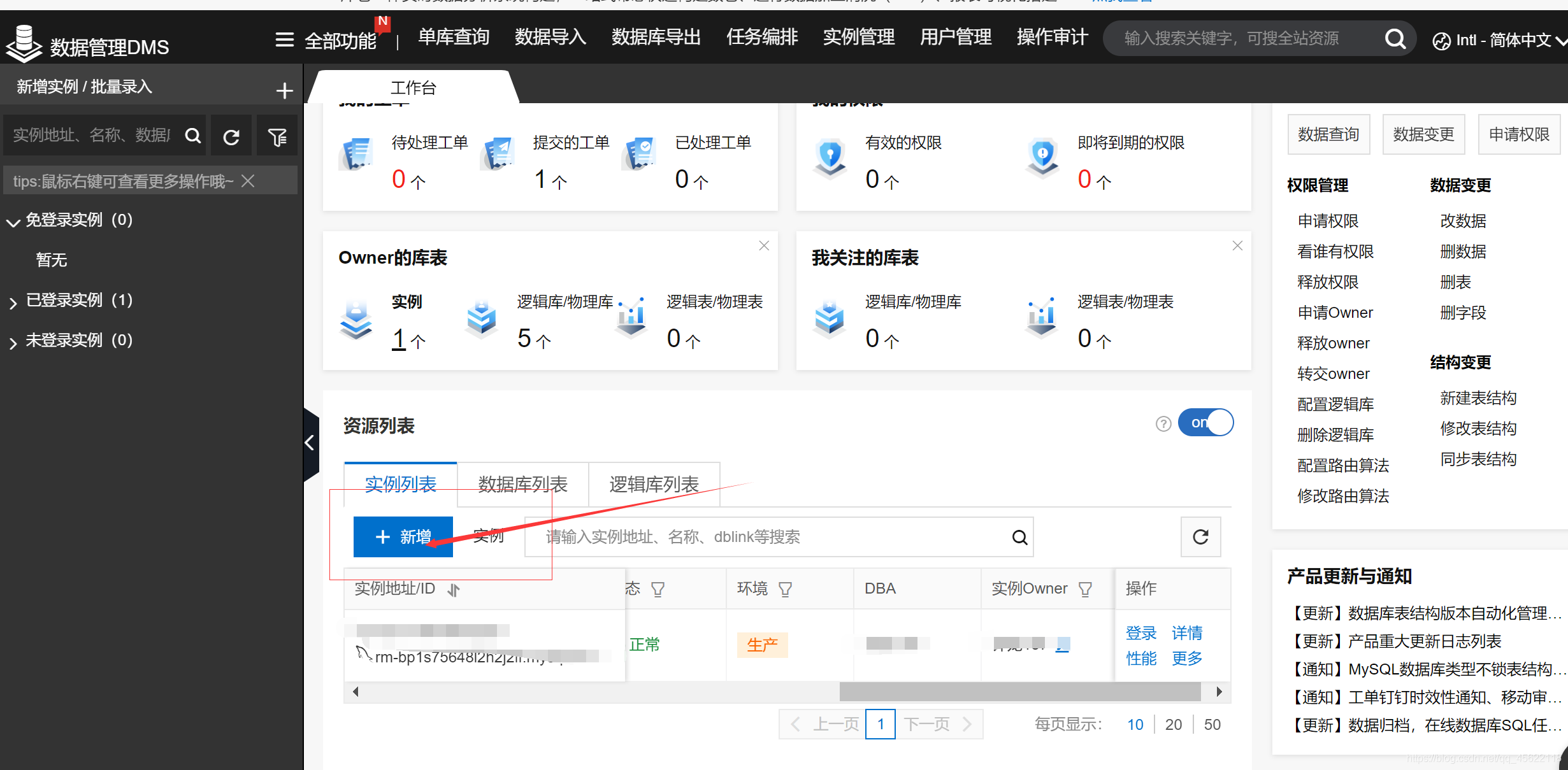Click the filter funnel icon in sidebar
The width and height of the screenshot is (1568, 770).
coord(277,136)
